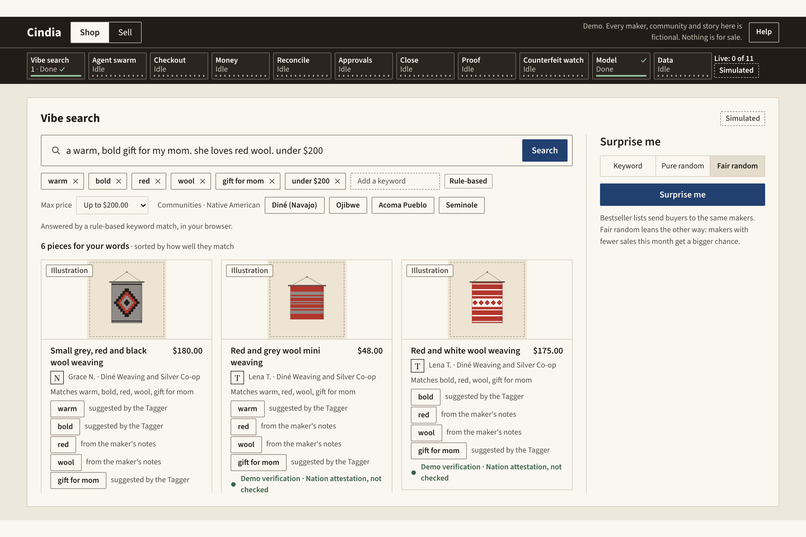Click the $48.00 price

[x=370, y=351]
